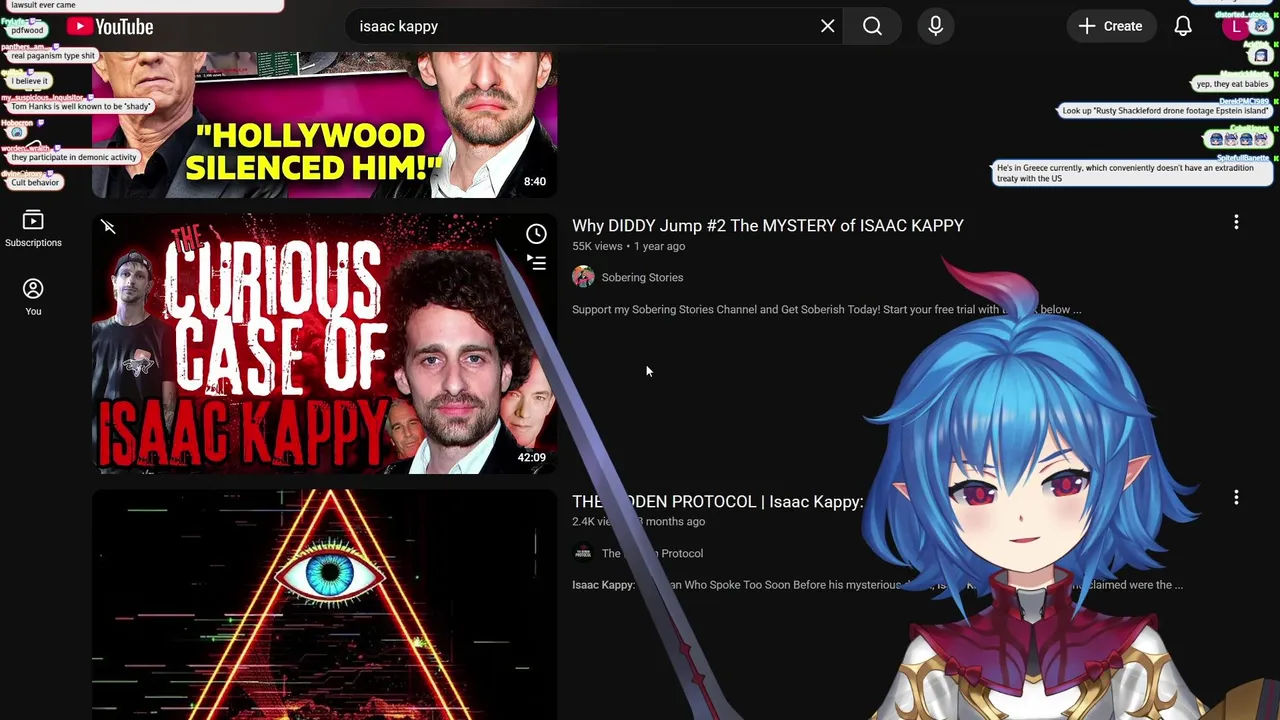Open more options for Hidden Protocol video
This screenshot has height=720, width=1280.
pyautogui.click(x=1236, y=497)
